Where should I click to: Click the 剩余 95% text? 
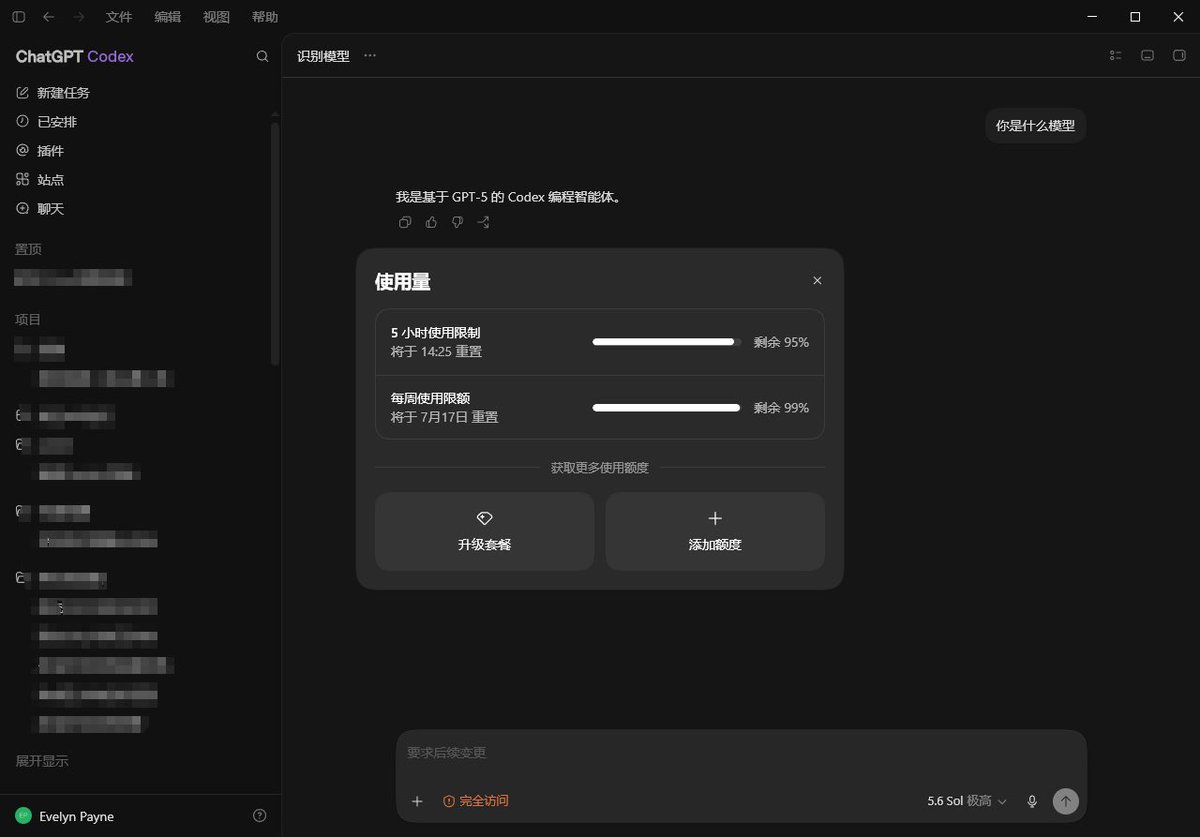(x=781, y=342)
